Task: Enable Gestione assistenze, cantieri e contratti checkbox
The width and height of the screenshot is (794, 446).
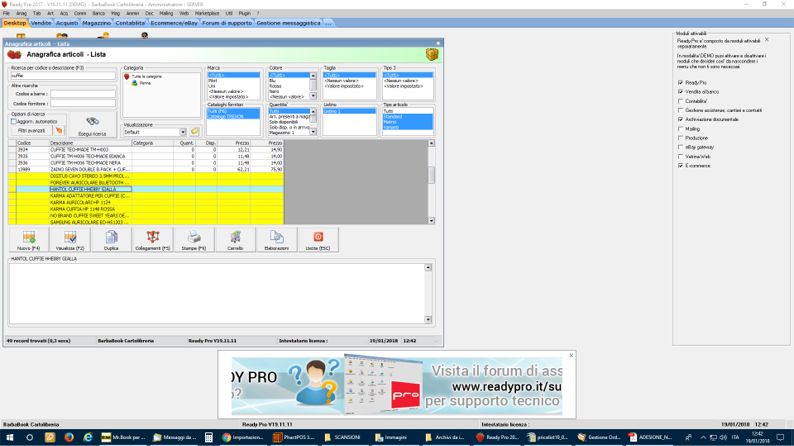Action: click(x=681, y=110)
